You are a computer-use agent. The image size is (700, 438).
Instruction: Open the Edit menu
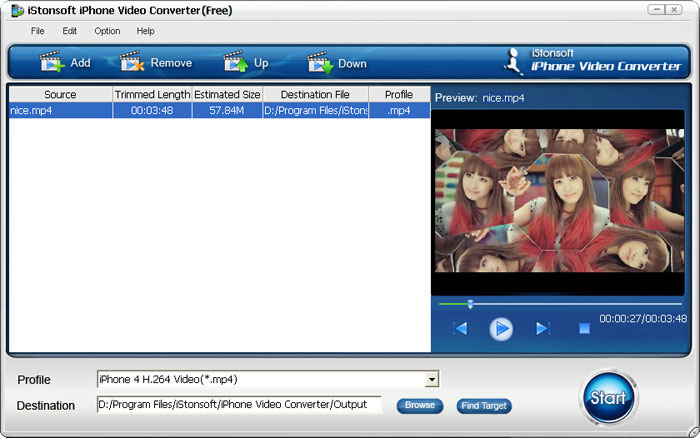(x=69, y=31)
